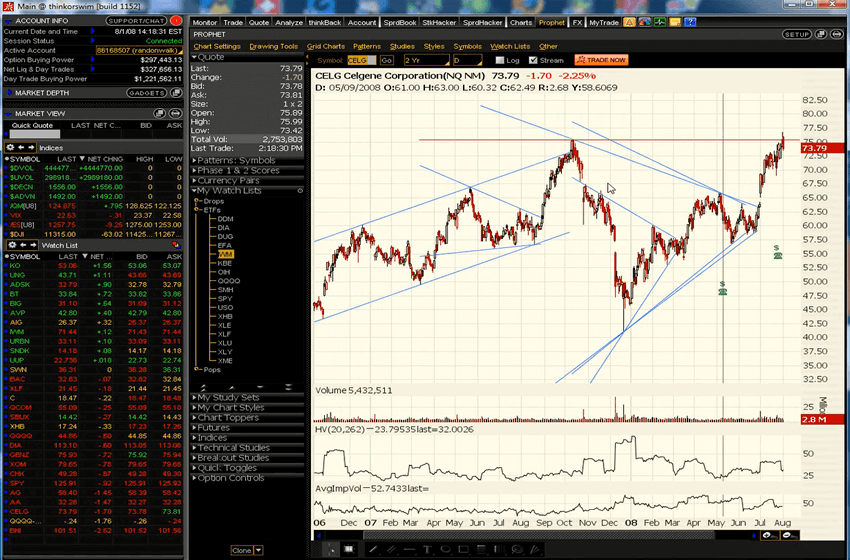Click Watch List gear settings icon
This screenshot has width=850, height=560.
12,245
